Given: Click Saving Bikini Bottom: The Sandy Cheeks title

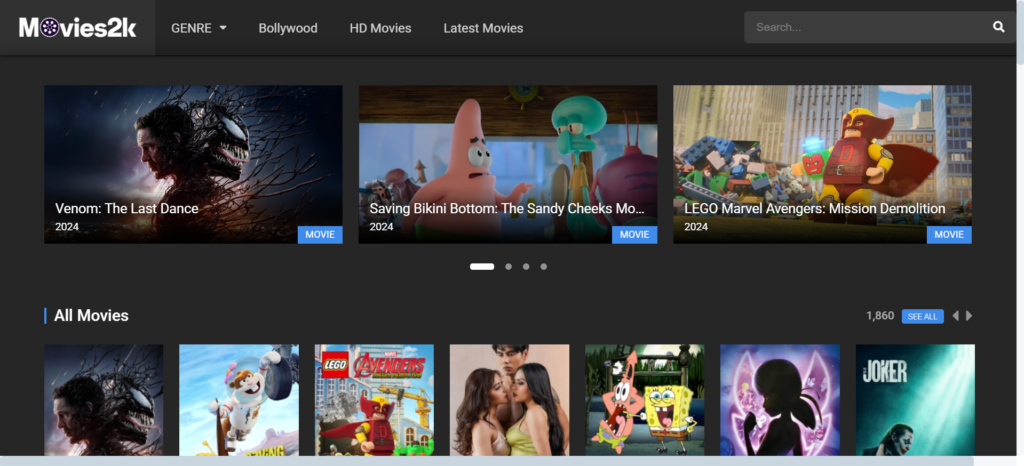Looking at the screenshot, I should coord(507,209).
